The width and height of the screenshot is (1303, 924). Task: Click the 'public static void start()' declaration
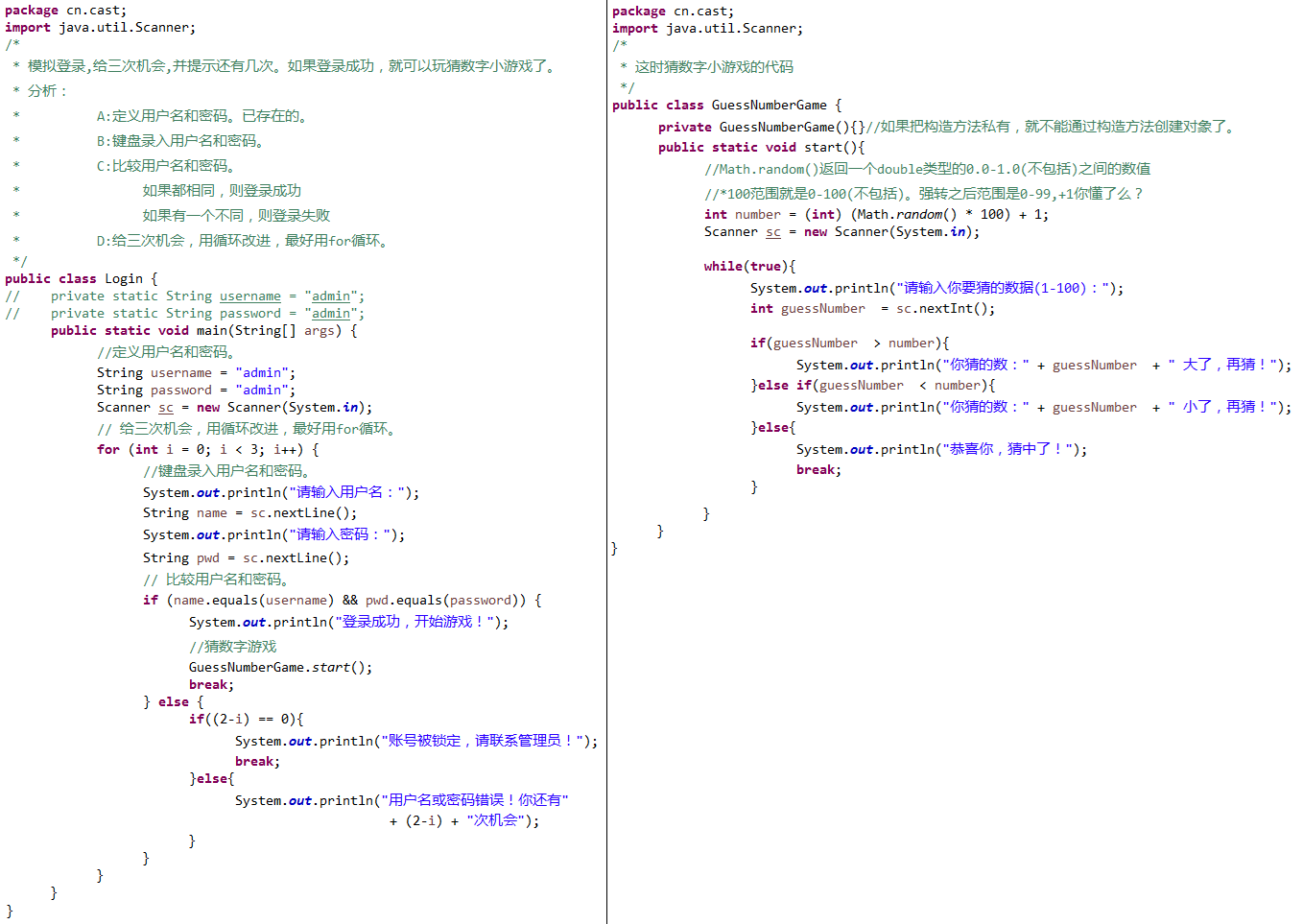pyautogui.click(x=761, y=148)
